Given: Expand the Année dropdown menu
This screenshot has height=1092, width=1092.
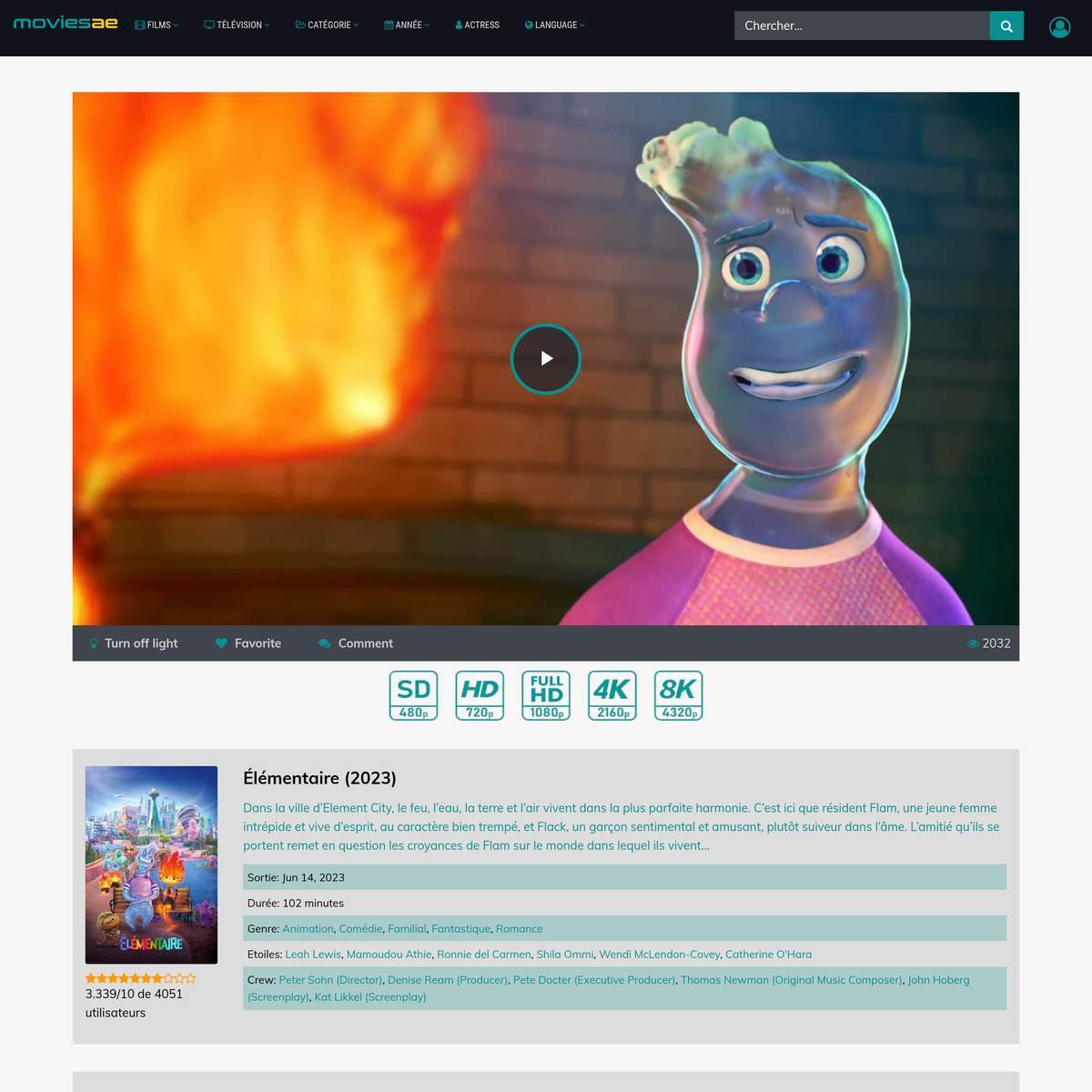Looking at the screenshot, I should click(x=407, y=25).
